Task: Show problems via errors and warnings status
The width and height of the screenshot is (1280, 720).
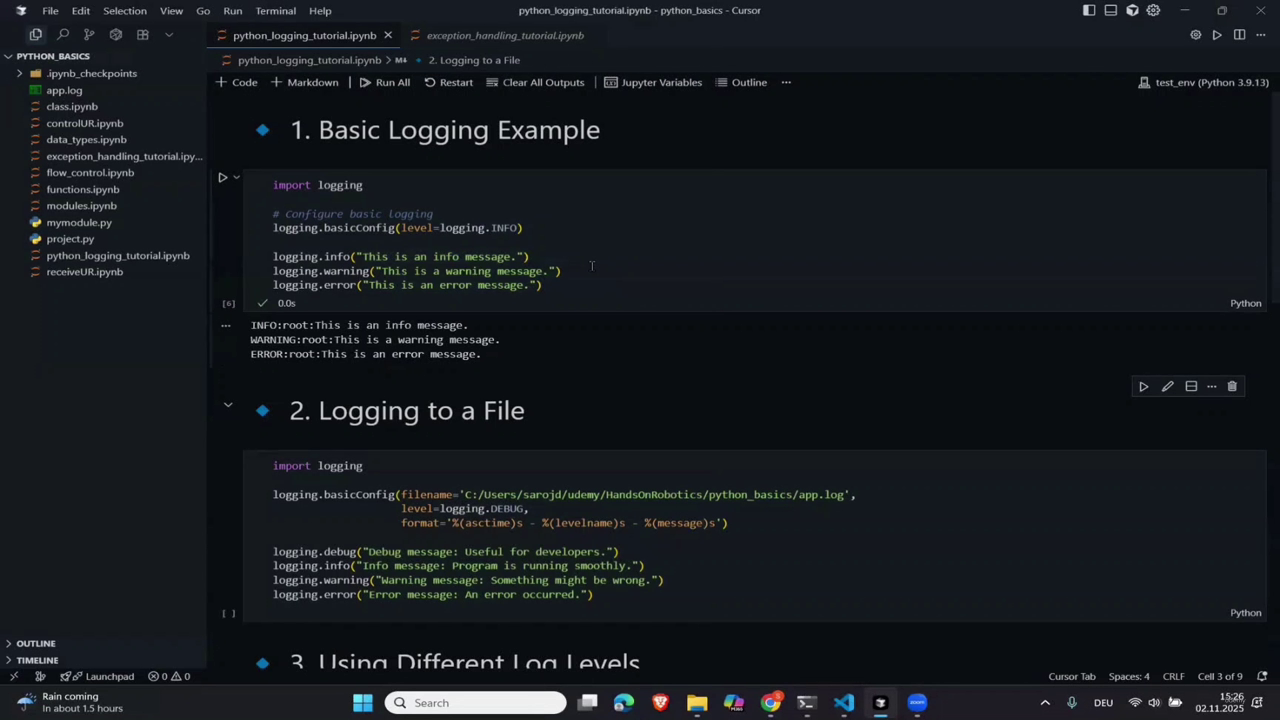Action: [x=169, y=677]
